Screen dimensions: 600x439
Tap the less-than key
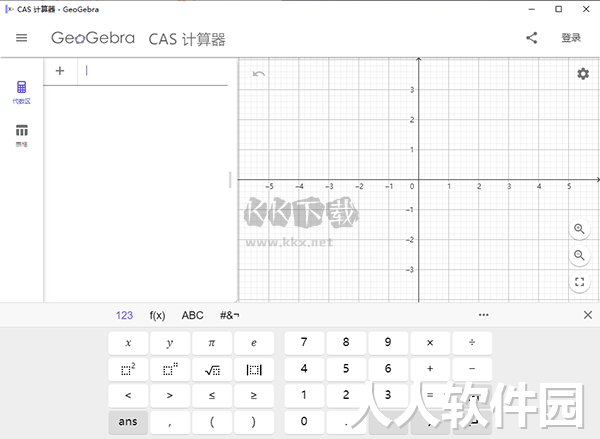click(x=128, y=395)
